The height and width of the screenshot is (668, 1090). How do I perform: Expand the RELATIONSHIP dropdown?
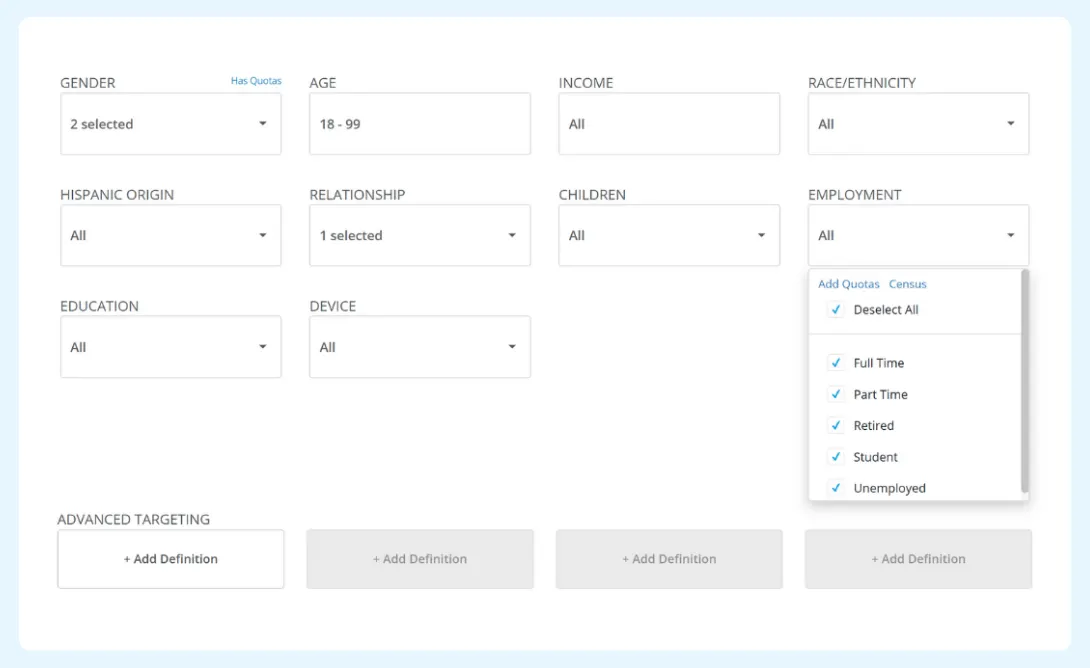[419, 235]
